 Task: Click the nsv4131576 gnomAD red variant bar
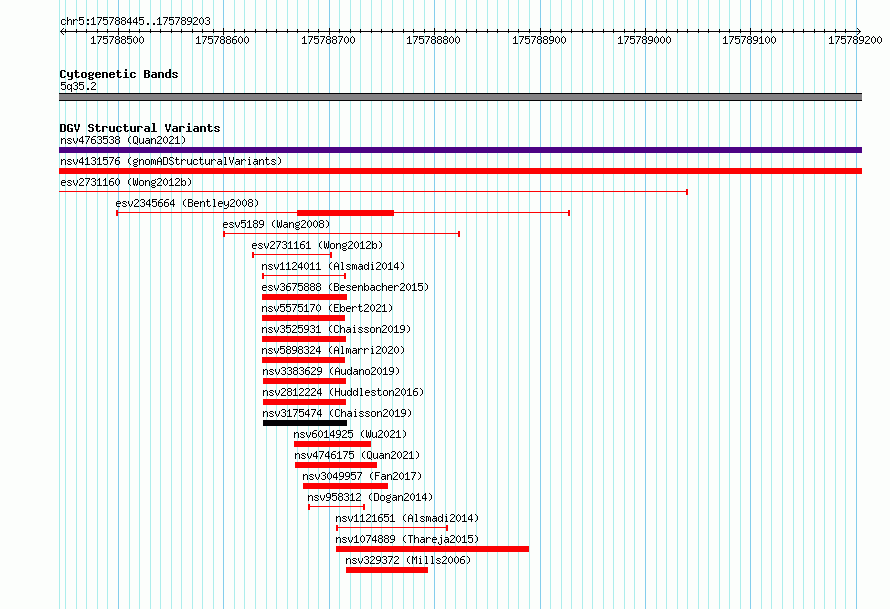(x=460, y=171)
